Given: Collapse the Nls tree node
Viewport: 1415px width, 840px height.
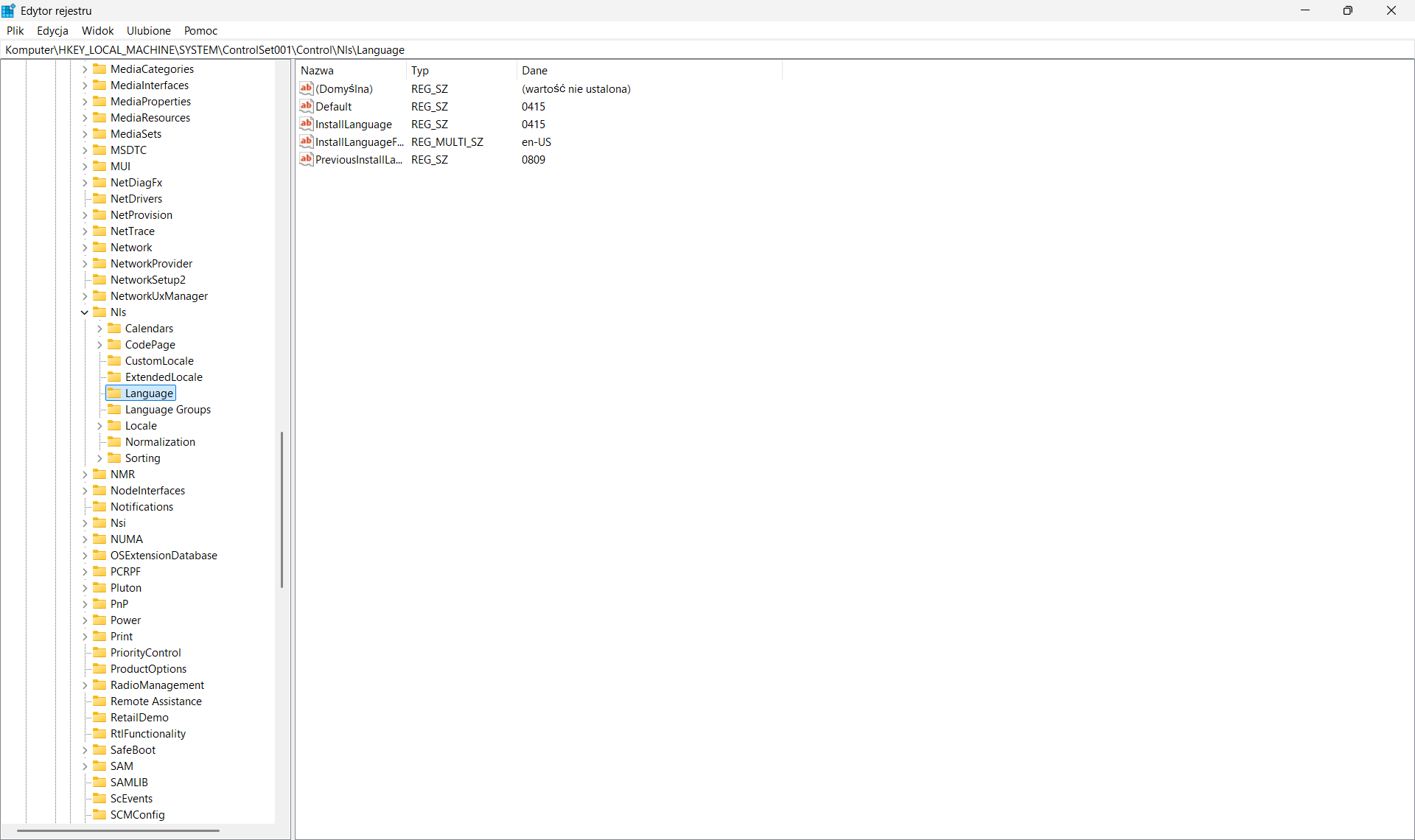Looking at the screenshot, I should (85, 312).
